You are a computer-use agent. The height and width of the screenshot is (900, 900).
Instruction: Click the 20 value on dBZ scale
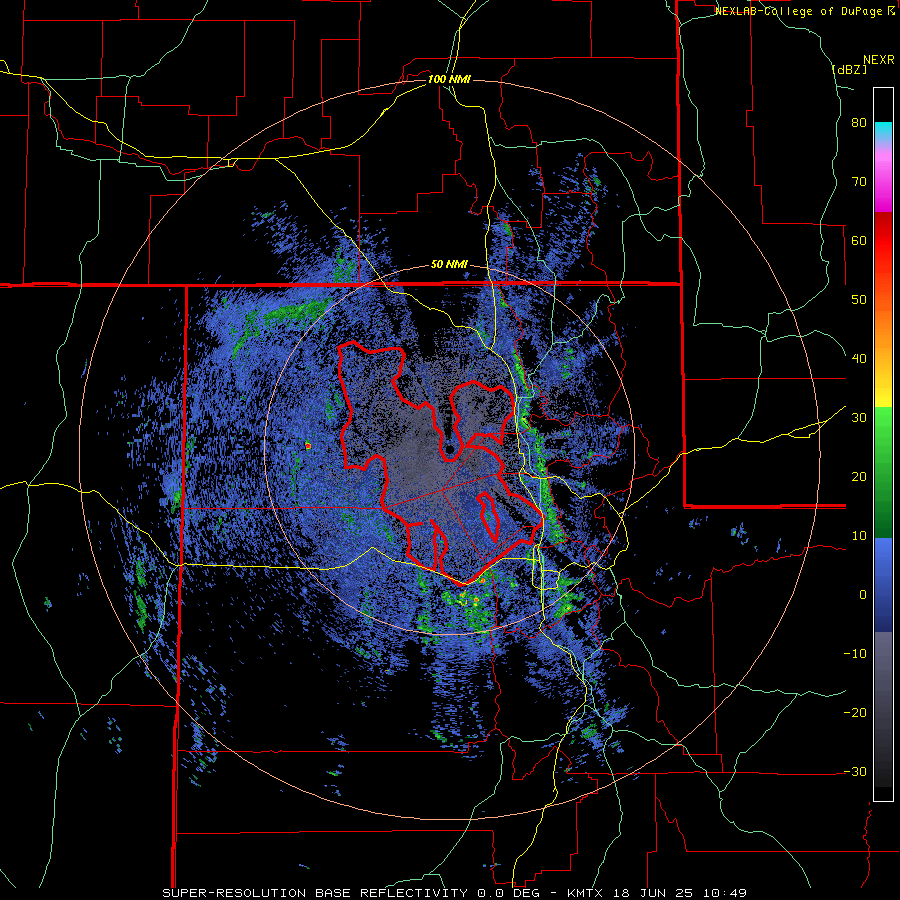(x=859, y=477)
